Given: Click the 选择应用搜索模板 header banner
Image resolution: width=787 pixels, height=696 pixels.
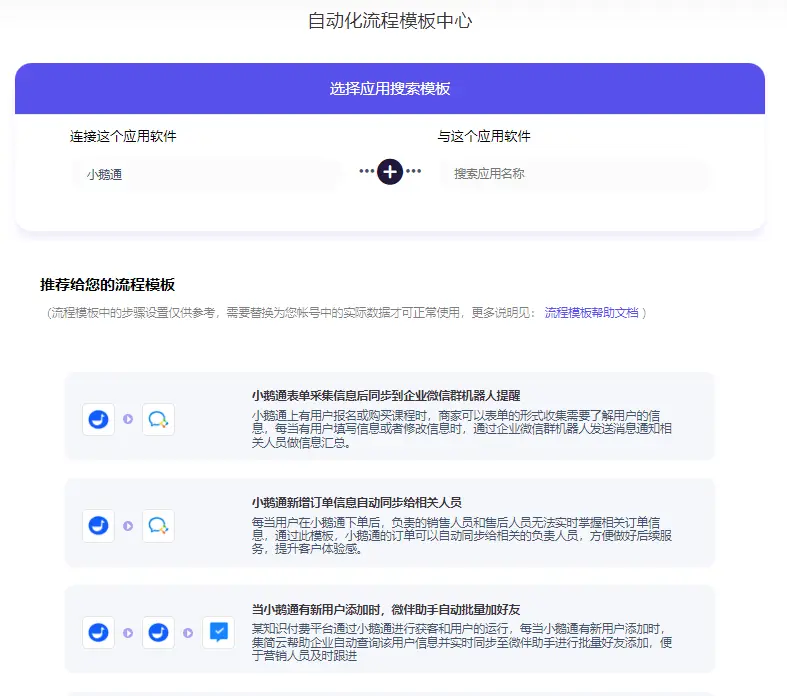Looking at the screenshot, I should pyautogui.click(x=390, y=89).
